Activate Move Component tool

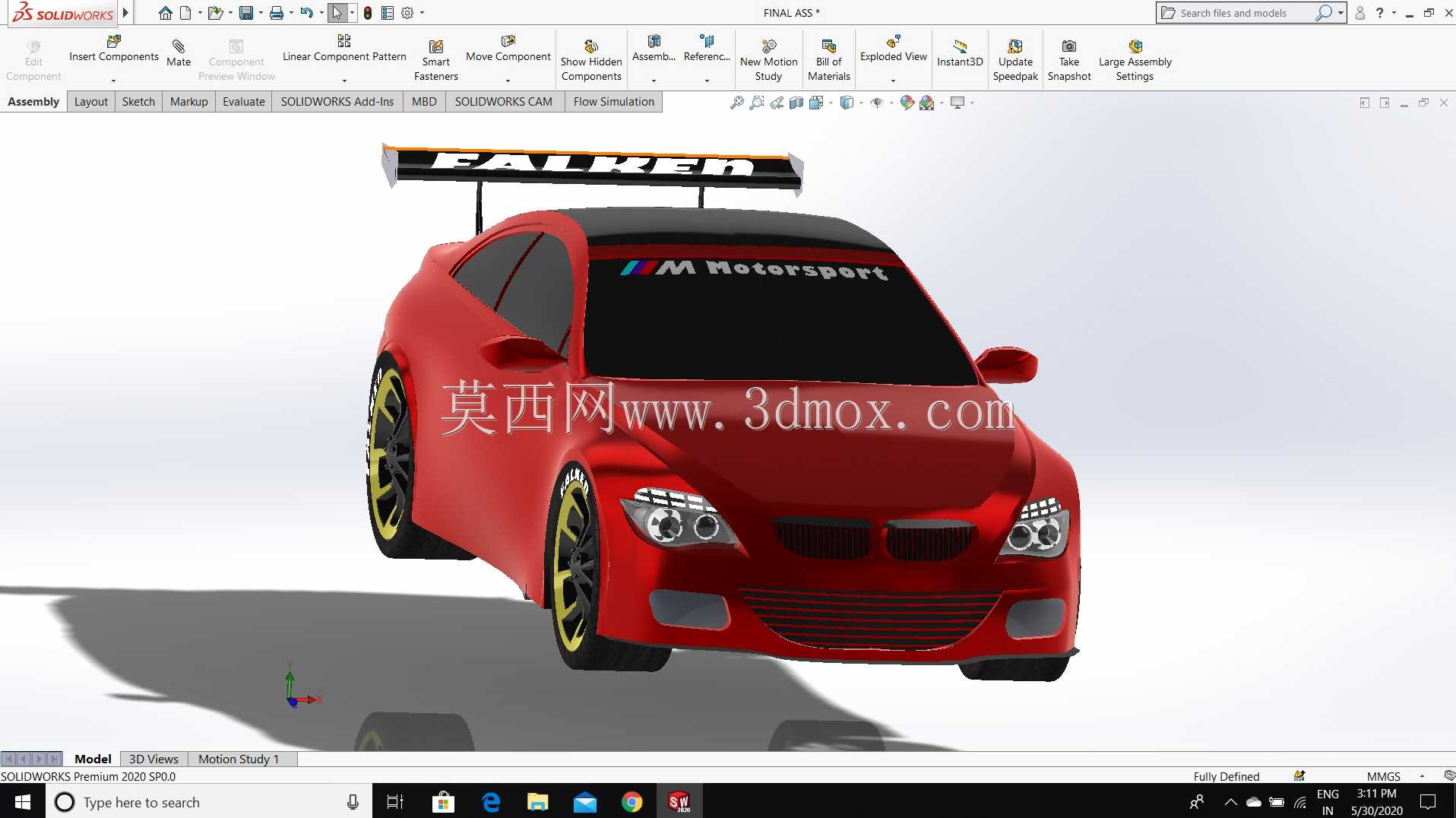tap(508, 49)
